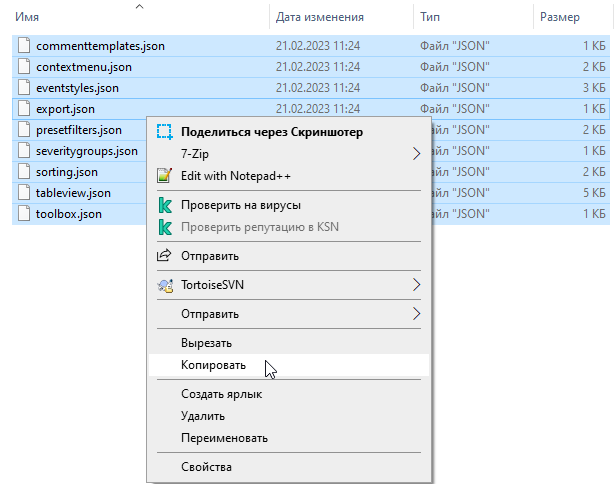
Task: Open Свойства for the selected files
Action: click(206, 467)
